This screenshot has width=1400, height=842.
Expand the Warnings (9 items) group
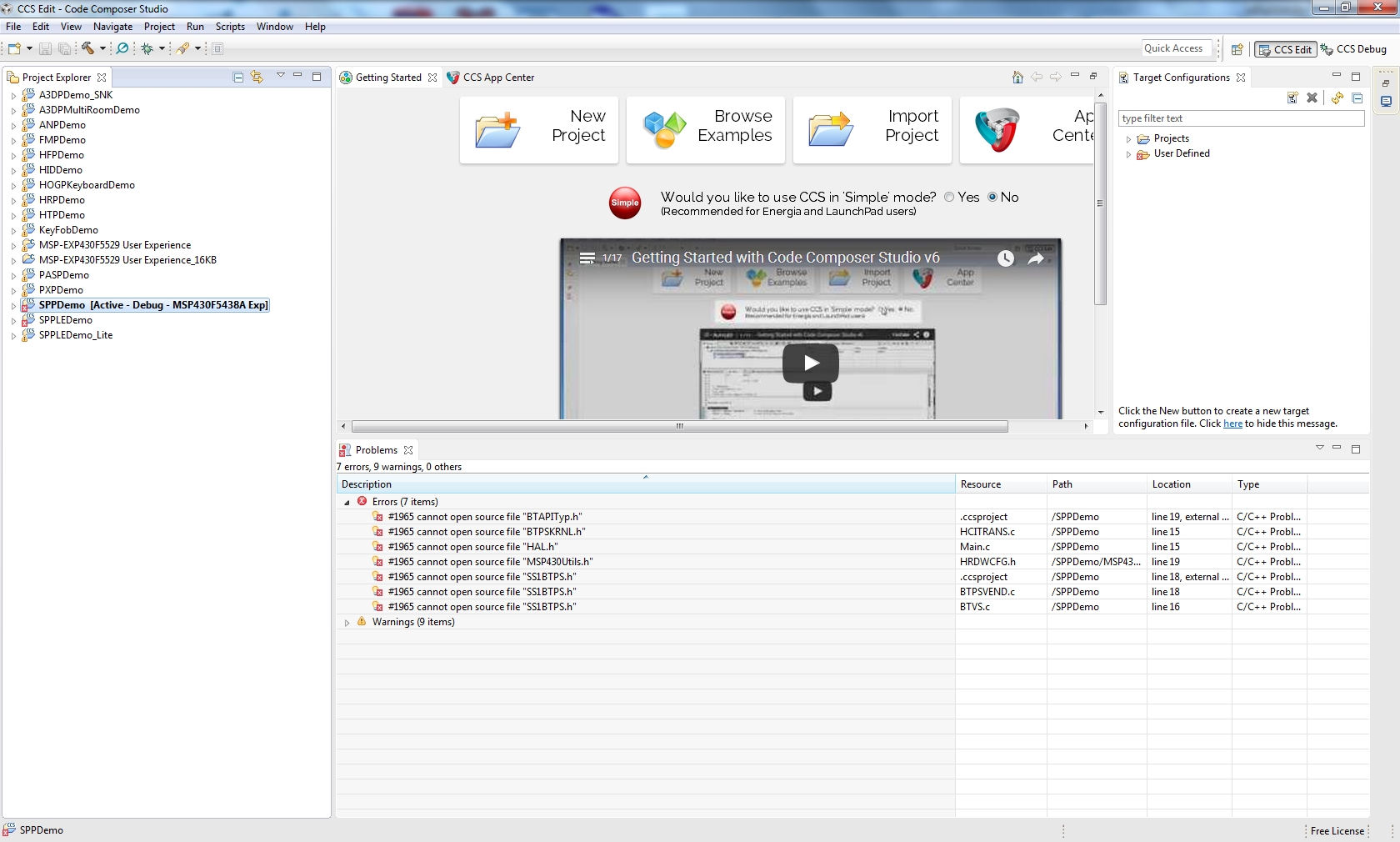coord(347,623)
